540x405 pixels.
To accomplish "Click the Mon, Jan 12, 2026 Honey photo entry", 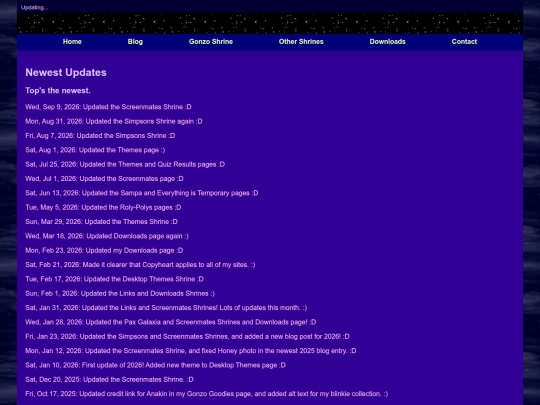I will pyautogui.click(x=191, y=351).
